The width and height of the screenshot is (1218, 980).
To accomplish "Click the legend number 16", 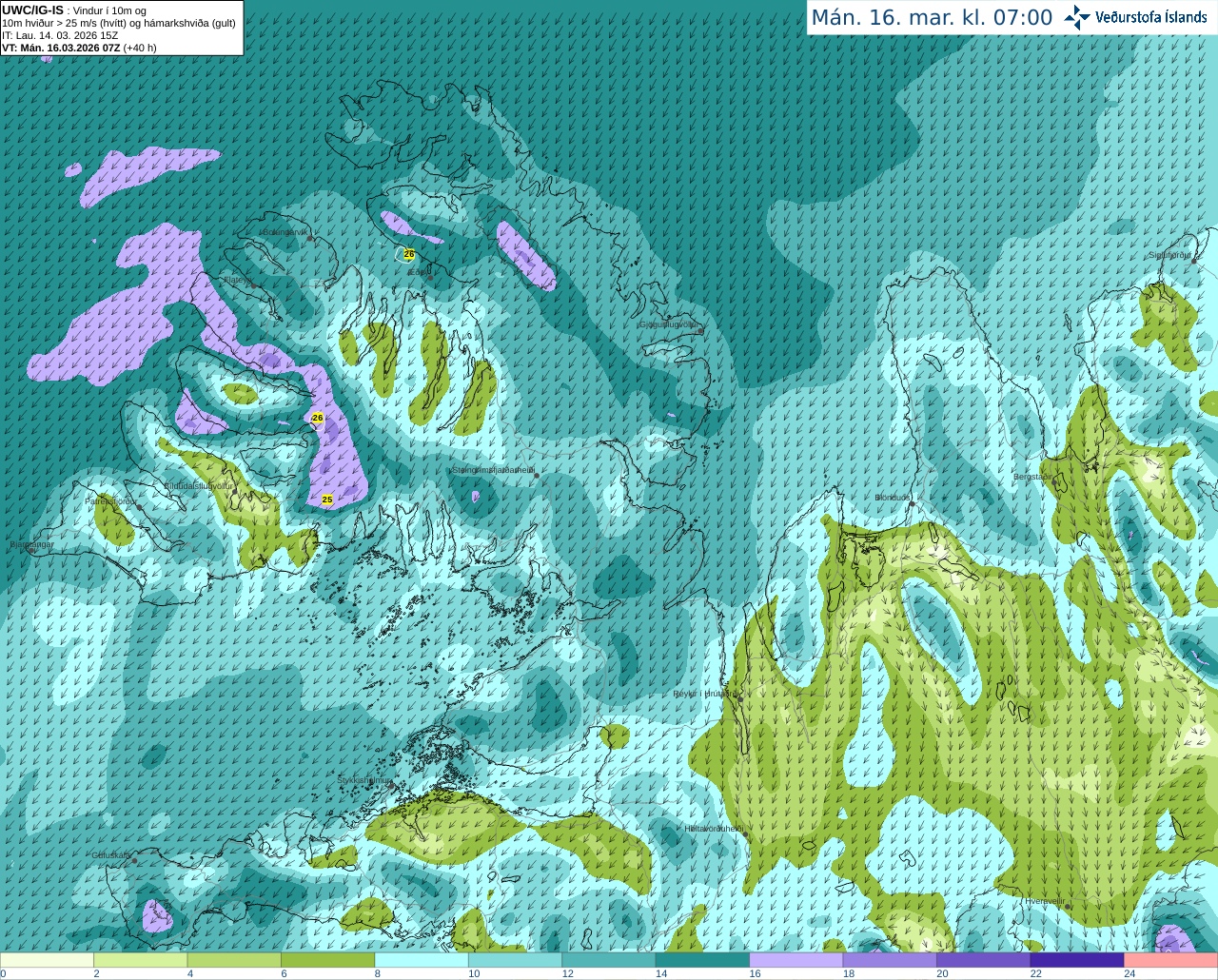I will coord(755,973).
